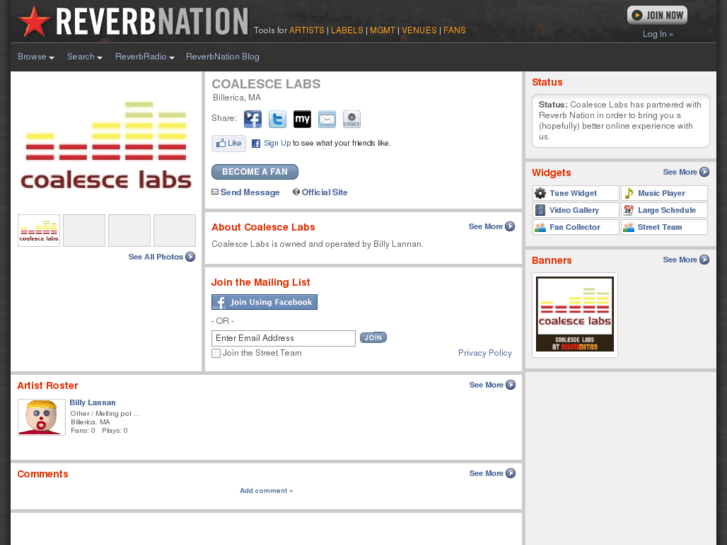727x545 pixels.
Task: Open the Coalesce Labs banner image
Action: tap(575, 314)
